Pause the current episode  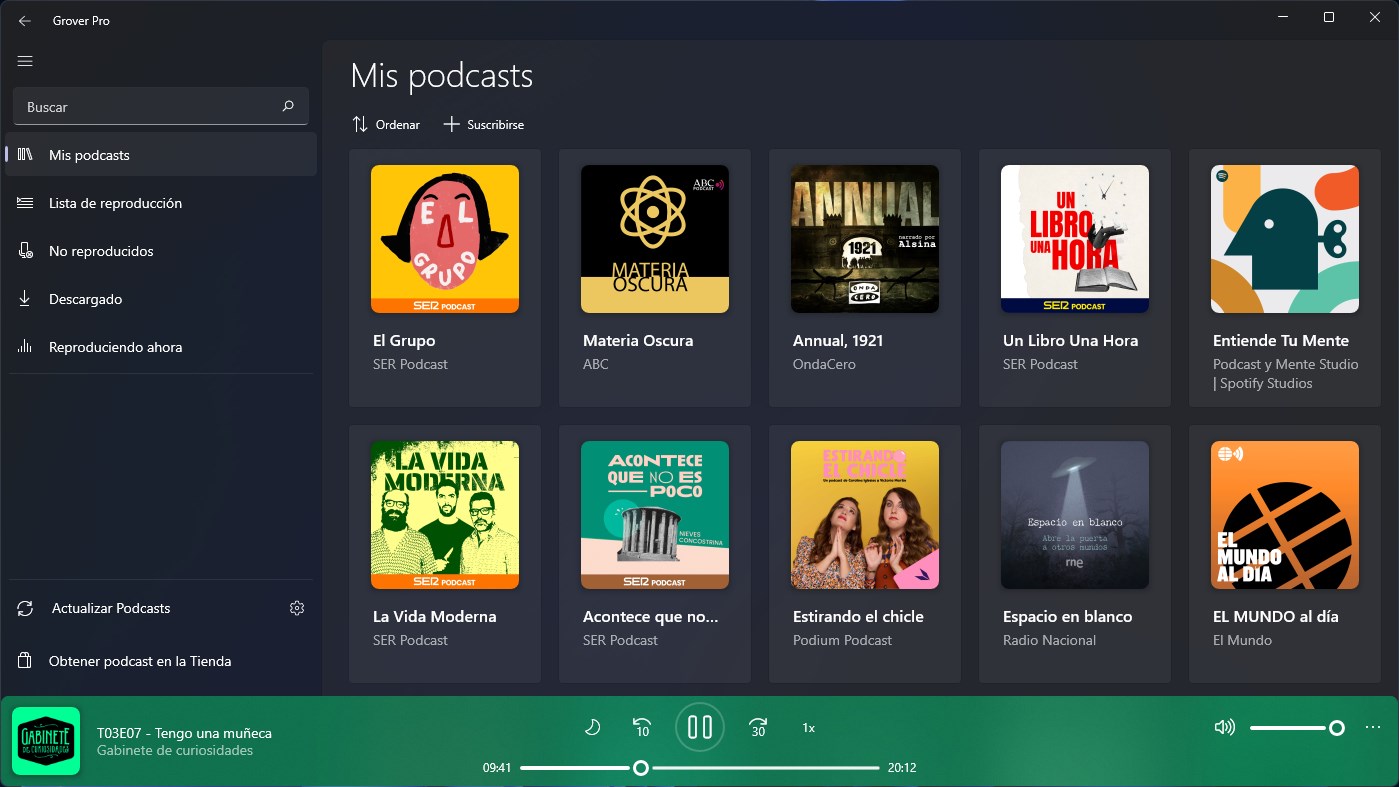pyautogui.click(x=700, y=727)
